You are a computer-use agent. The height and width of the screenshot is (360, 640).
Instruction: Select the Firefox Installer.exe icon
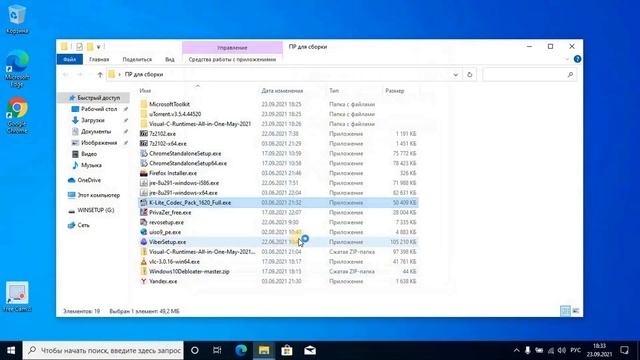144,173
